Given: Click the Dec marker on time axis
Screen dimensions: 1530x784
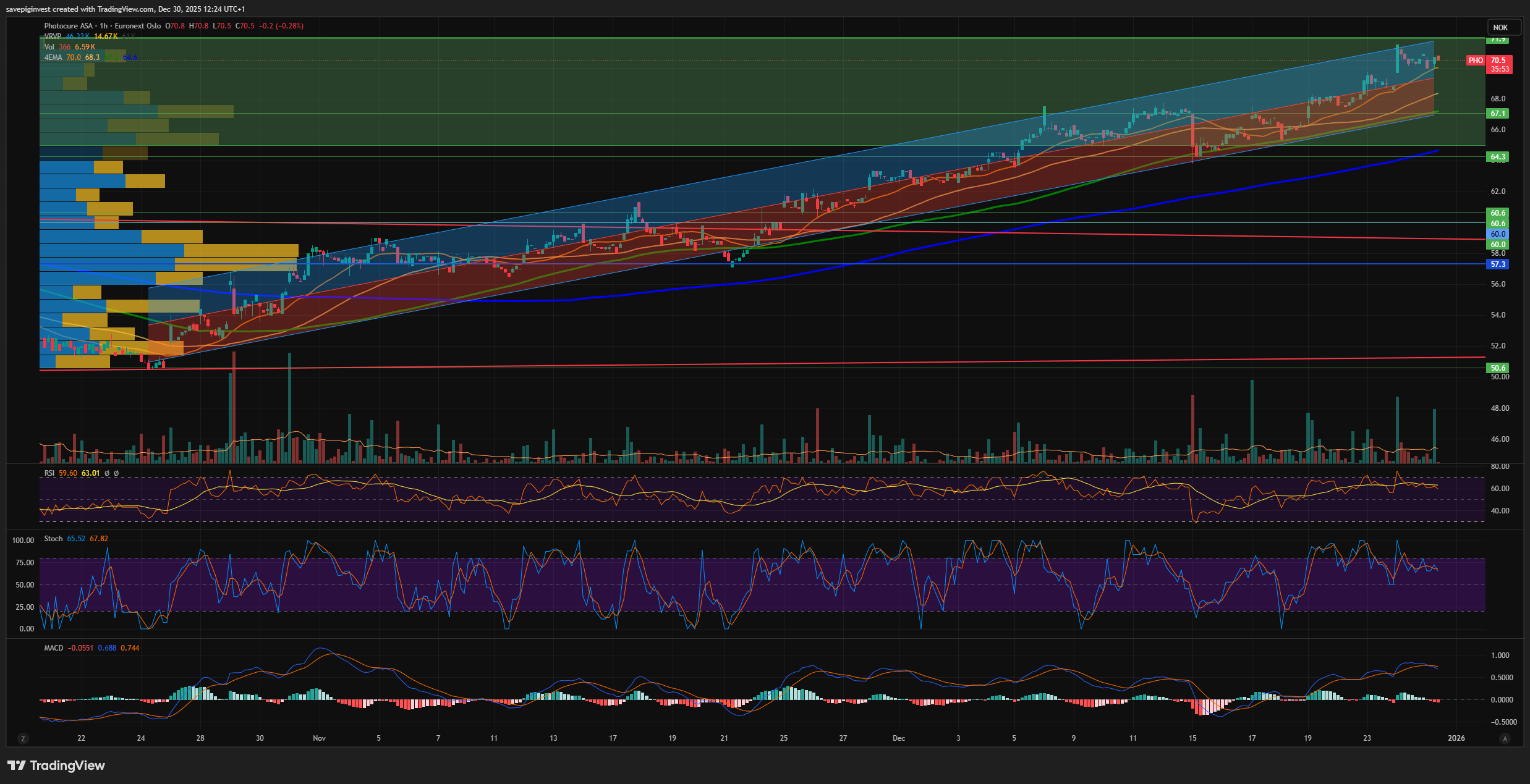Looking at the screenshot, I should point(898,738).
